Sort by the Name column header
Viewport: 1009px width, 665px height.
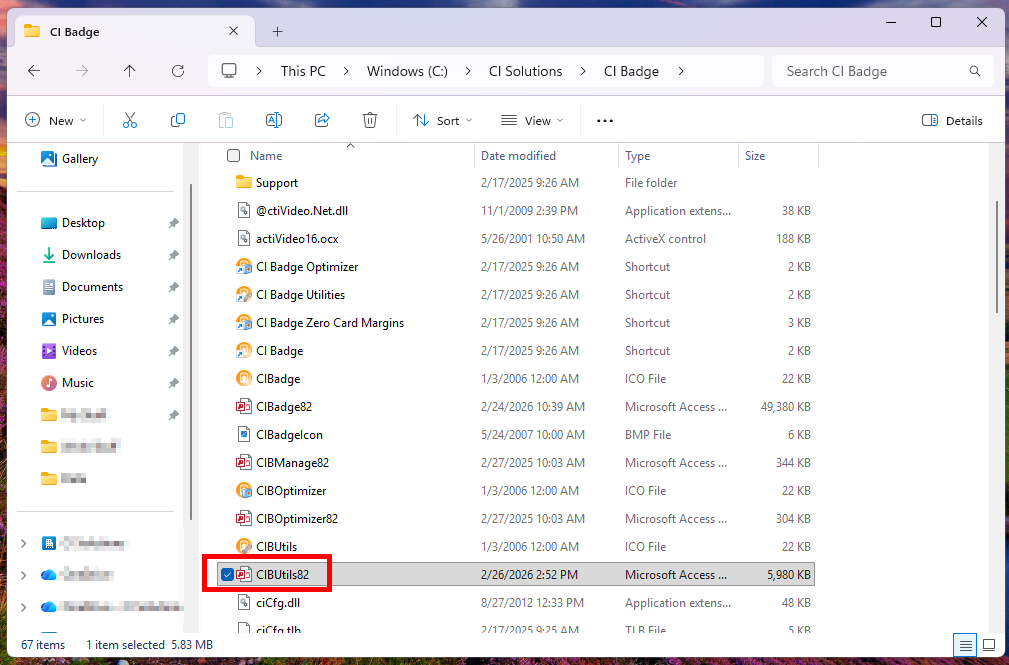[266, 155]
